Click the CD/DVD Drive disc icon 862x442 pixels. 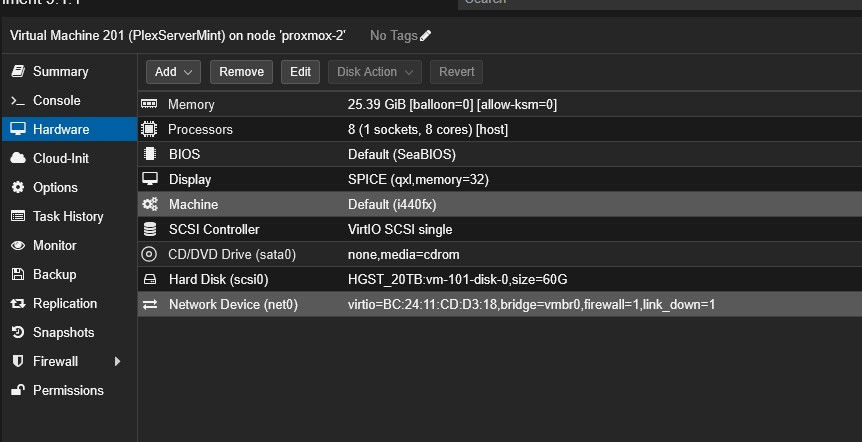coord(149,254)
